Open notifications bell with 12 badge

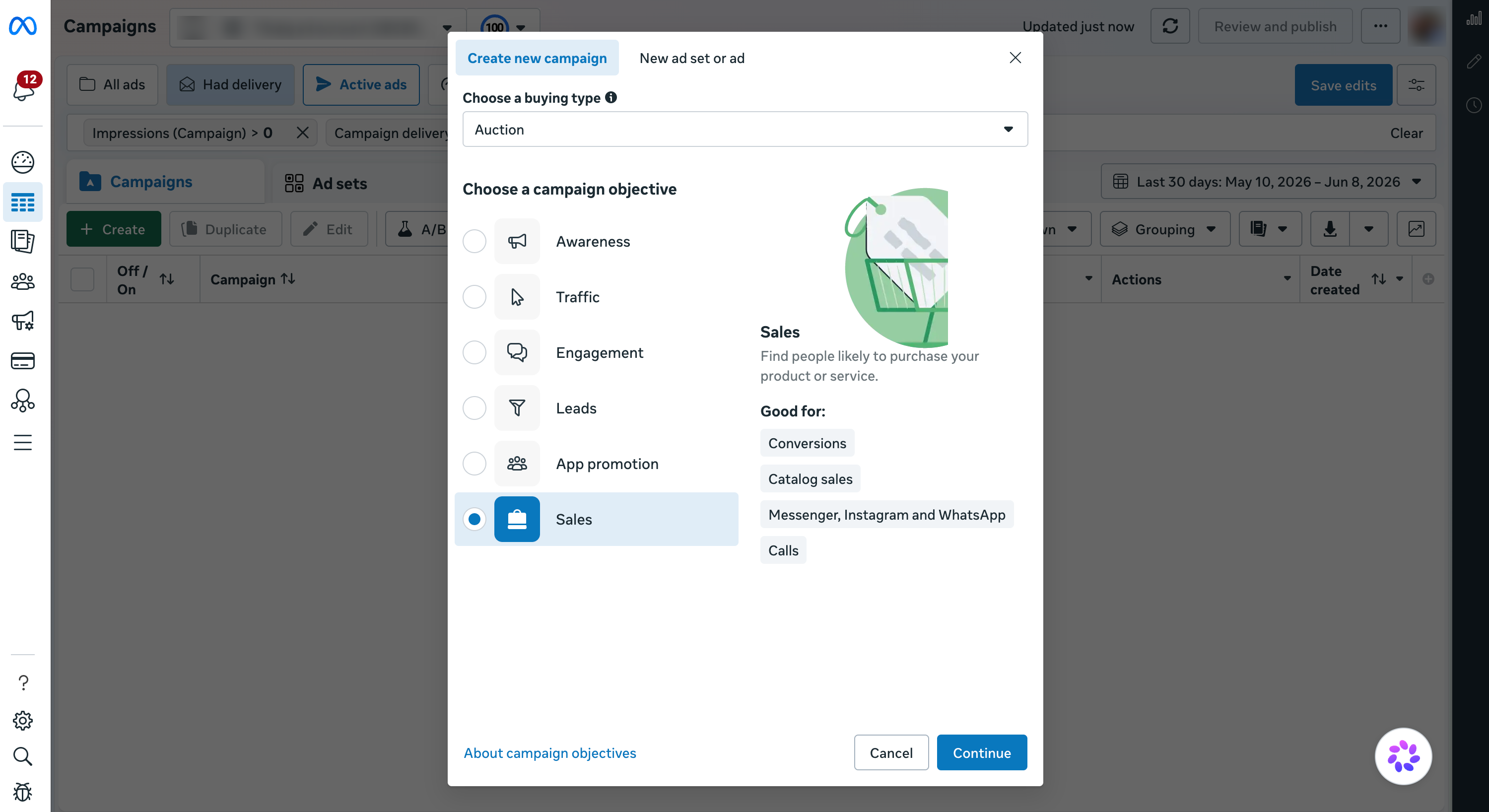coord(24,87)
